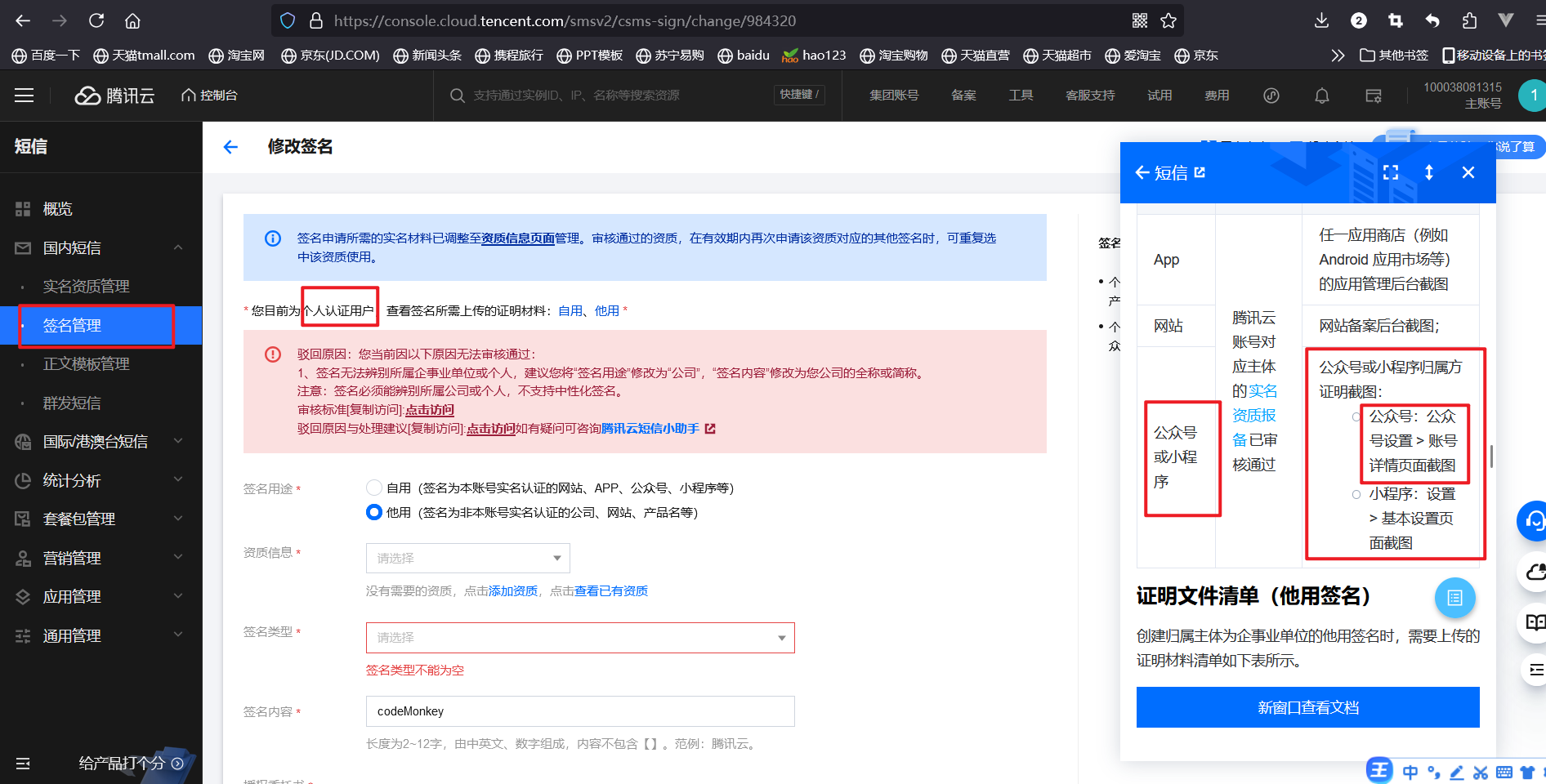Expand the 营销管理 sidebar section

[178, 557]
